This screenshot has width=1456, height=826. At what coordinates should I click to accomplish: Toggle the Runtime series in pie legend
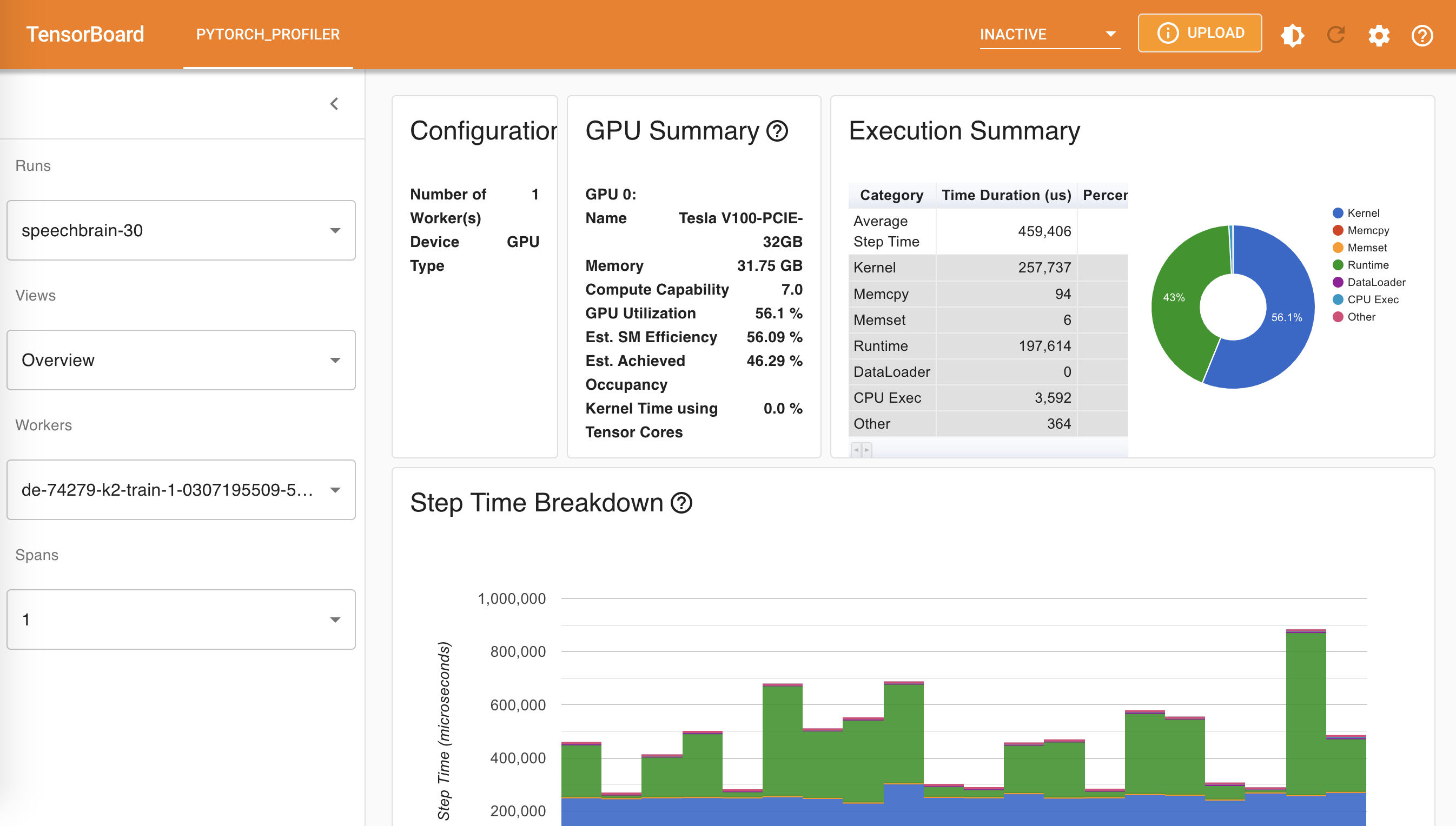(1367, 265)
